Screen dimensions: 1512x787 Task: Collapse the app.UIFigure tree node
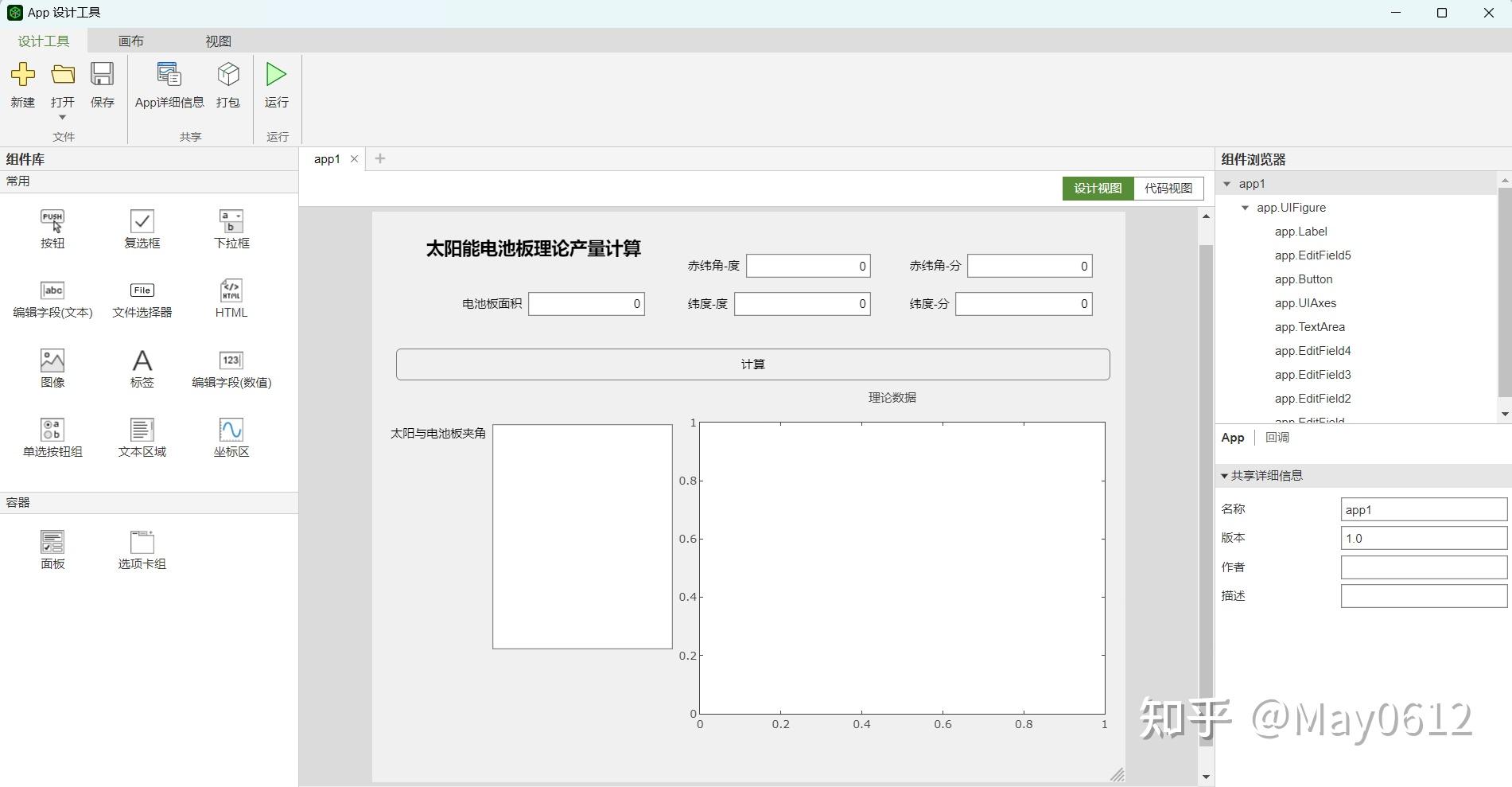tap(1246, 208)
